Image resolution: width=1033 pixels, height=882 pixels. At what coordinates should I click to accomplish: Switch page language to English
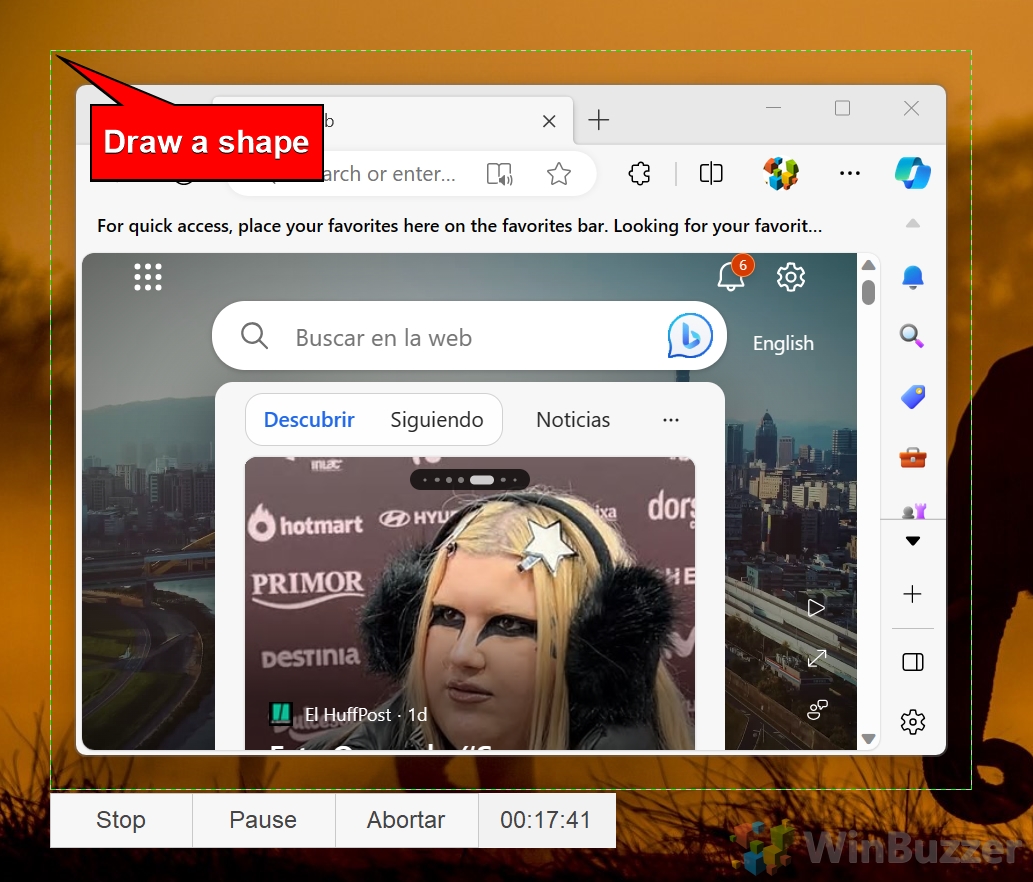(783, 343)
